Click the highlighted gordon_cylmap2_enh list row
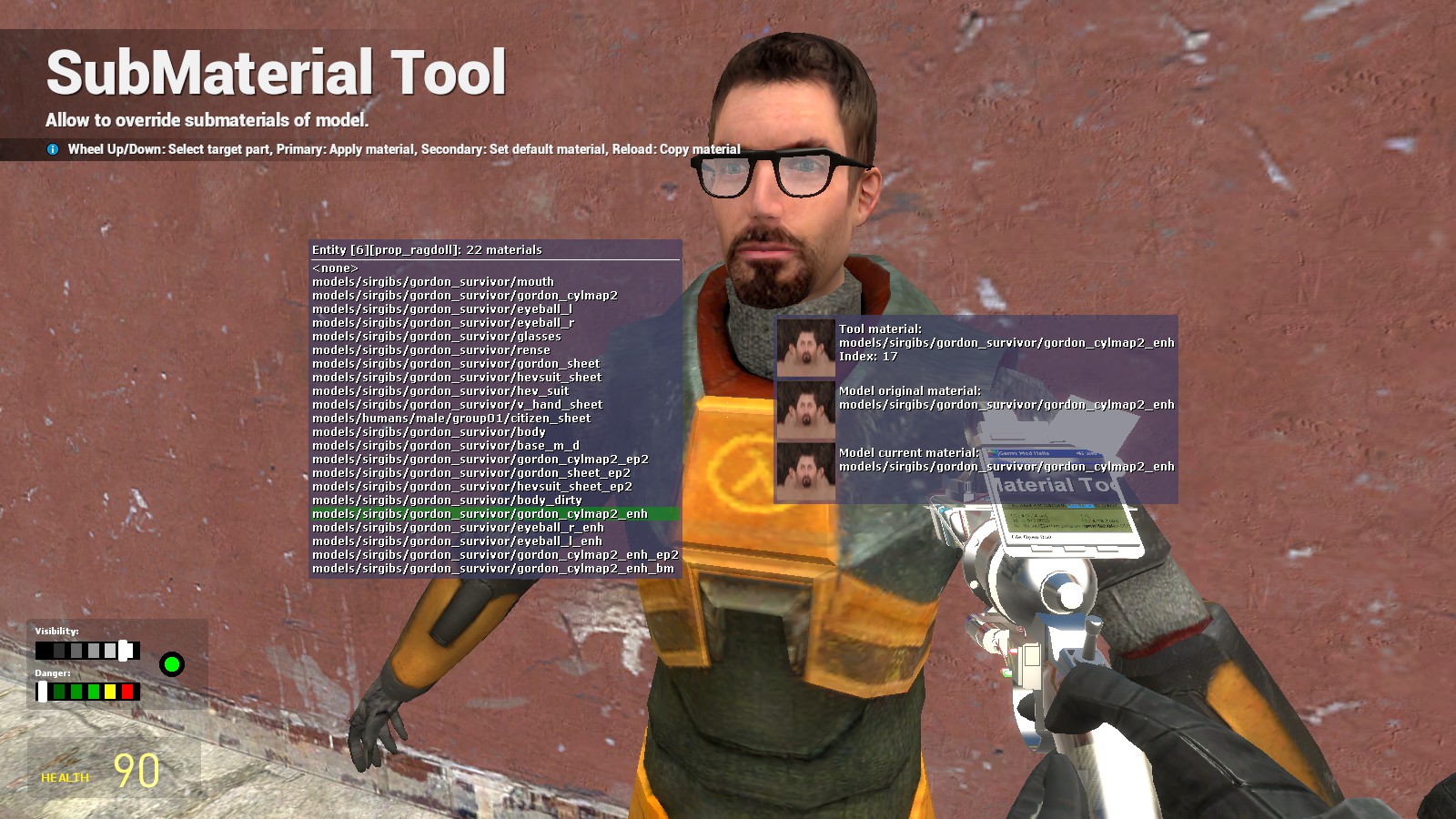The width and height of the screenshot is (1456, 819). (495, 514)
